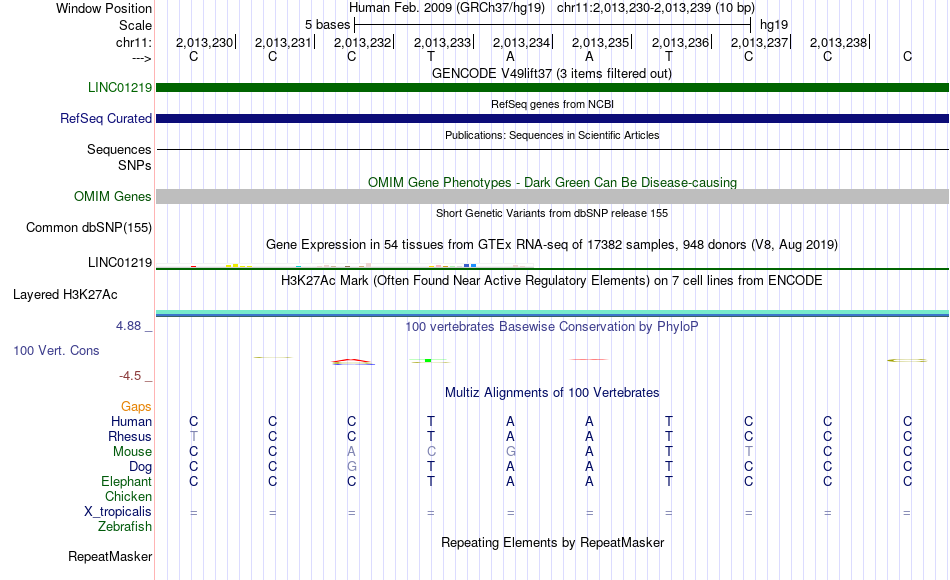Select the Mouse species row label
The width and height of the screenshot is (950, 580).
(x=132, y=452)
